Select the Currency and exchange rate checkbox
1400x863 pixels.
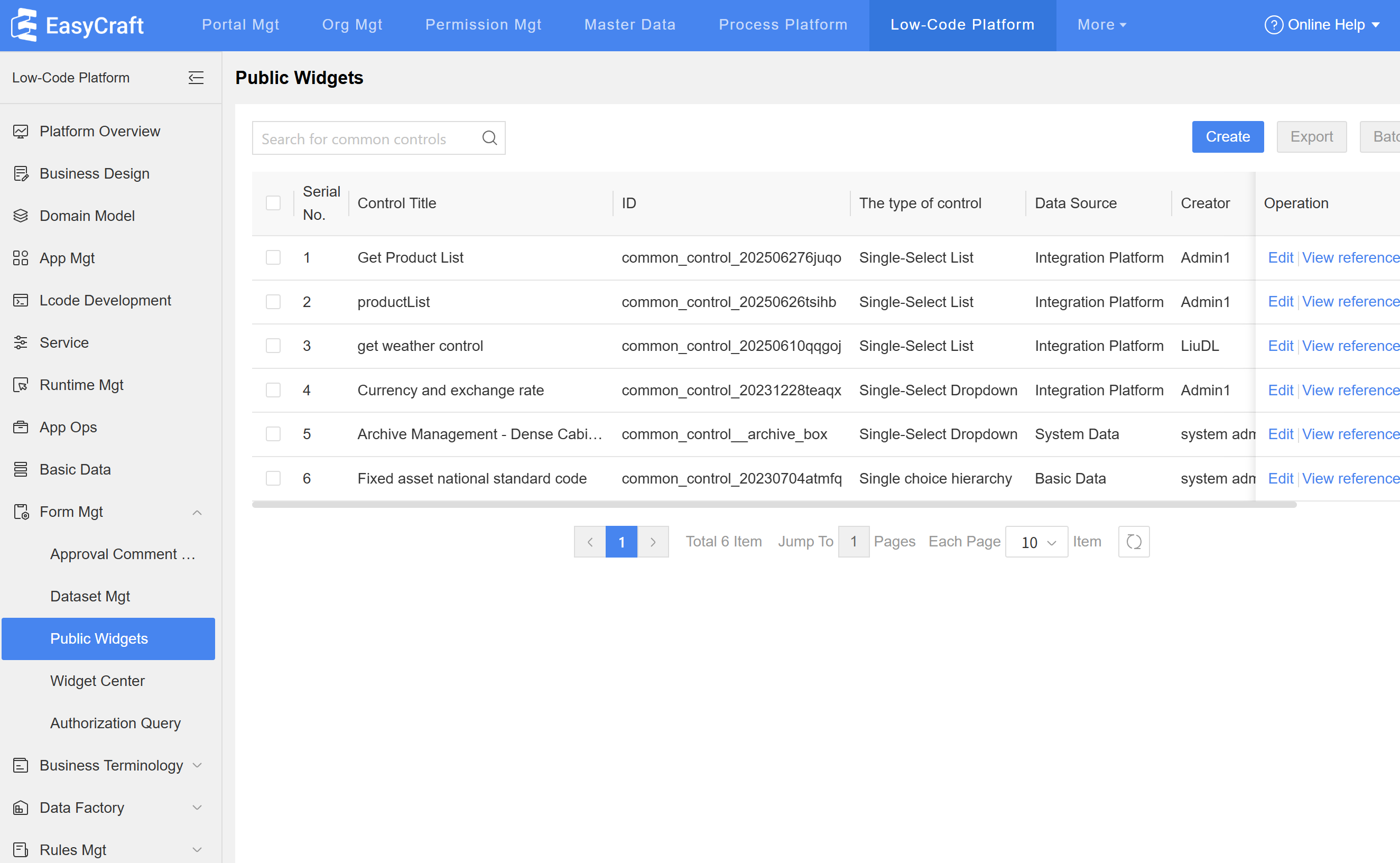point(273,391)
